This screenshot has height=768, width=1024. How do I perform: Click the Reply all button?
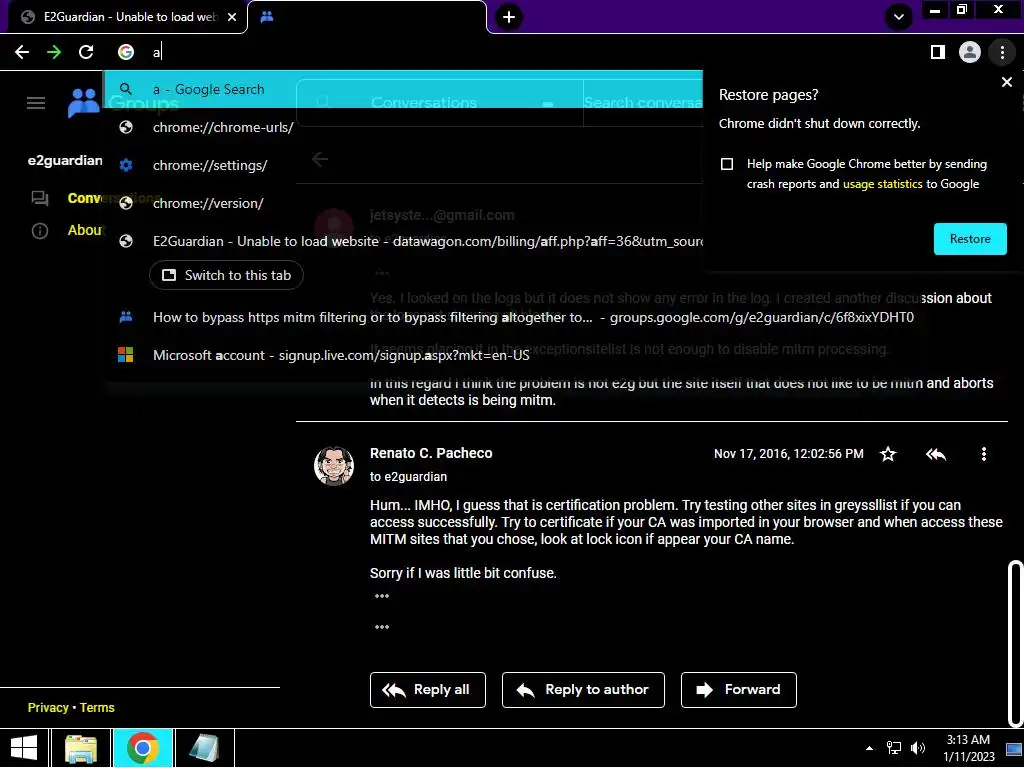[x=428, y=690]
